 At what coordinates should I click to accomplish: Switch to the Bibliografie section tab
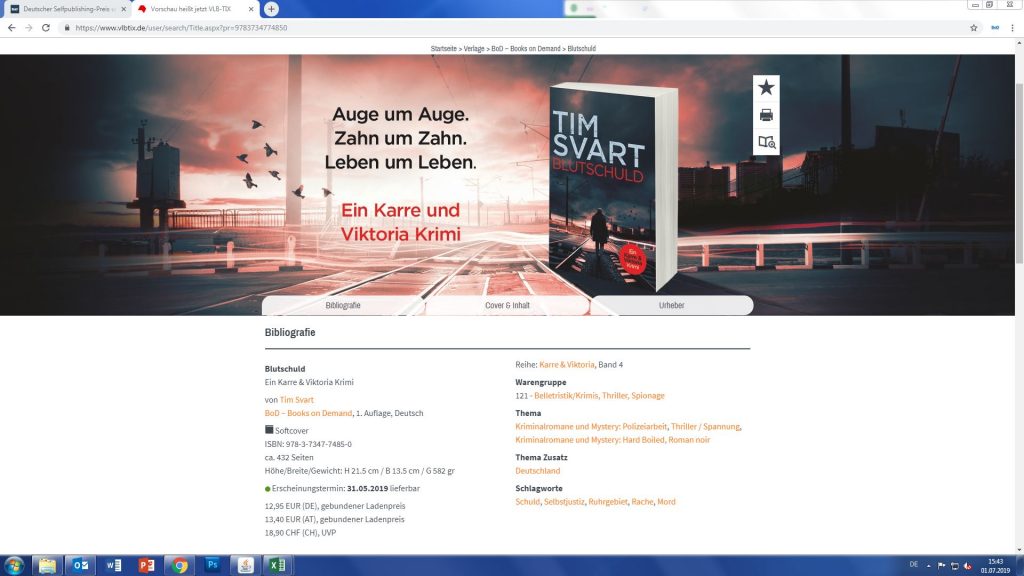[x=343, y=306]
